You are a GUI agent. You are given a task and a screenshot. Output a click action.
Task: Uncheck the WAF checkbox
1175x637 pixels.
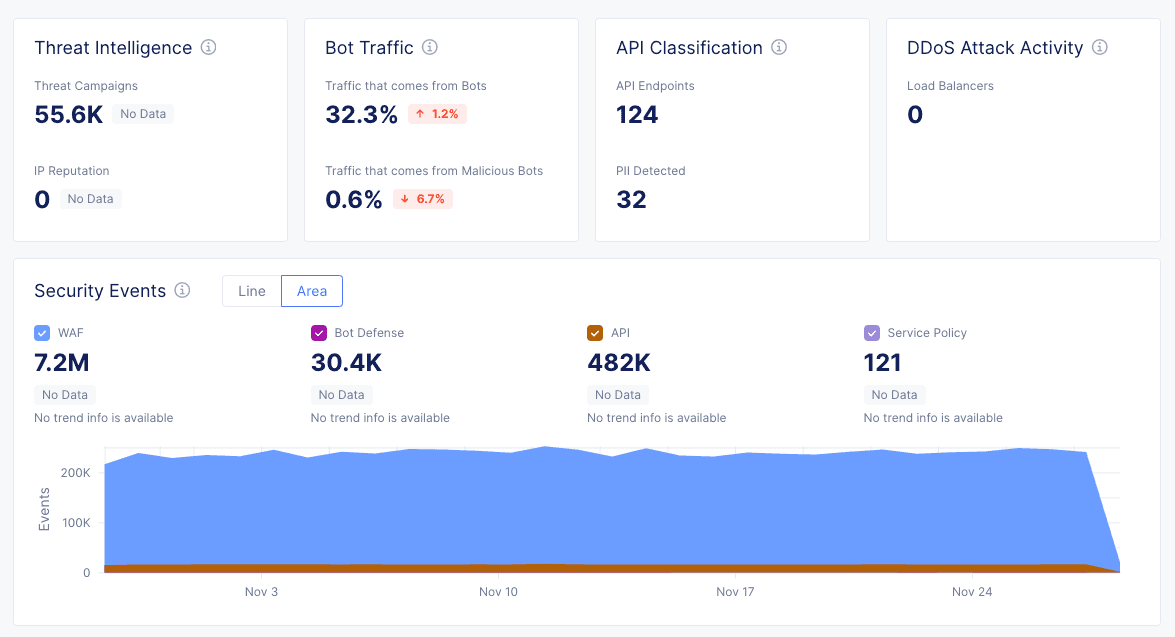pos(42,333)
